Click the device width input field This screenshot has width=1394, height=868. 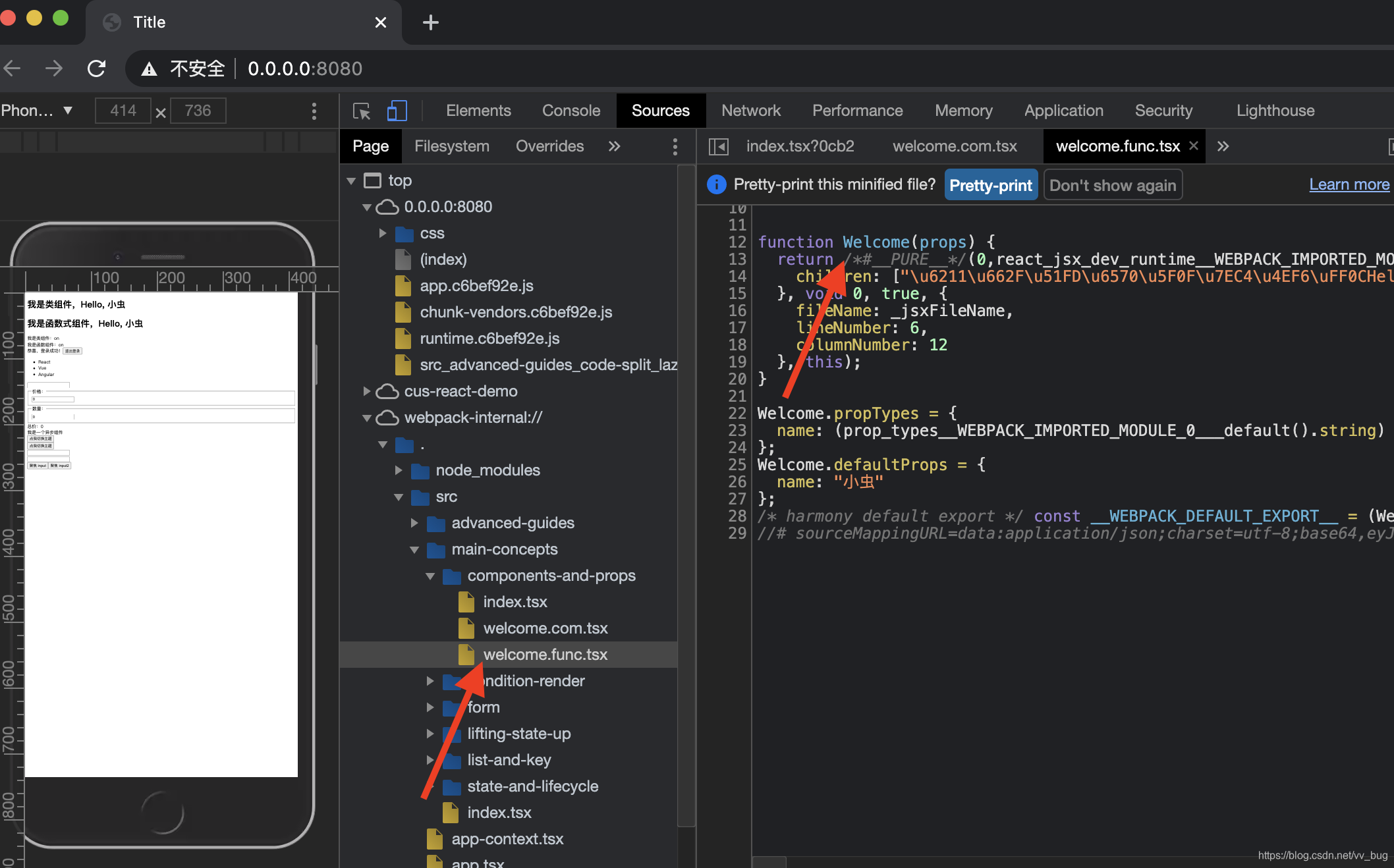click(123, 111)
